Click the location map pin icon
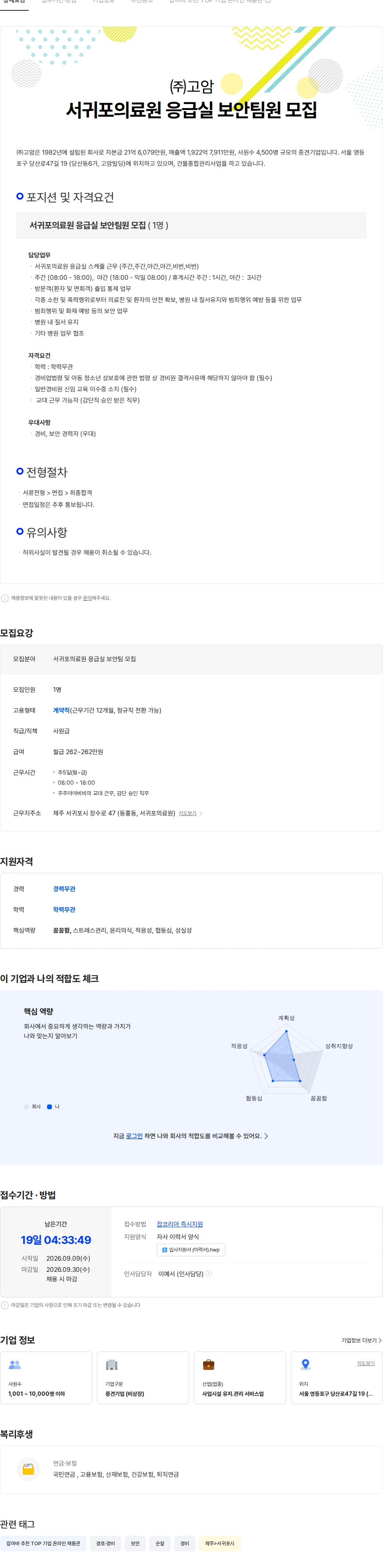The width and height of the screenshot is (383, 1568). pyautogui.click(x=306, y=1365)
